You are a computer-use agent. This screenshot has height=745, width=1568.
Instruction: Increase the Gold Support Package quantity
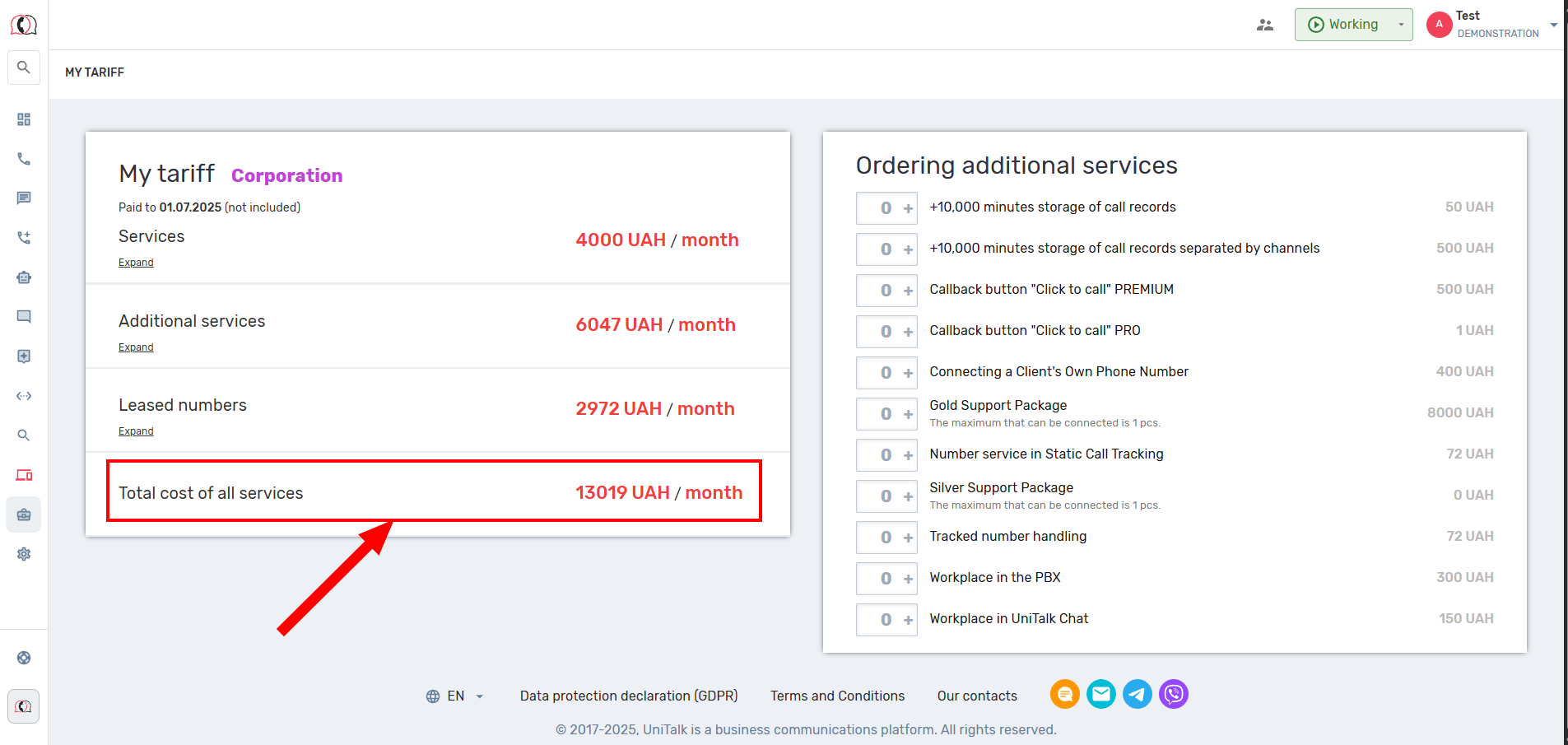[908, 414]
